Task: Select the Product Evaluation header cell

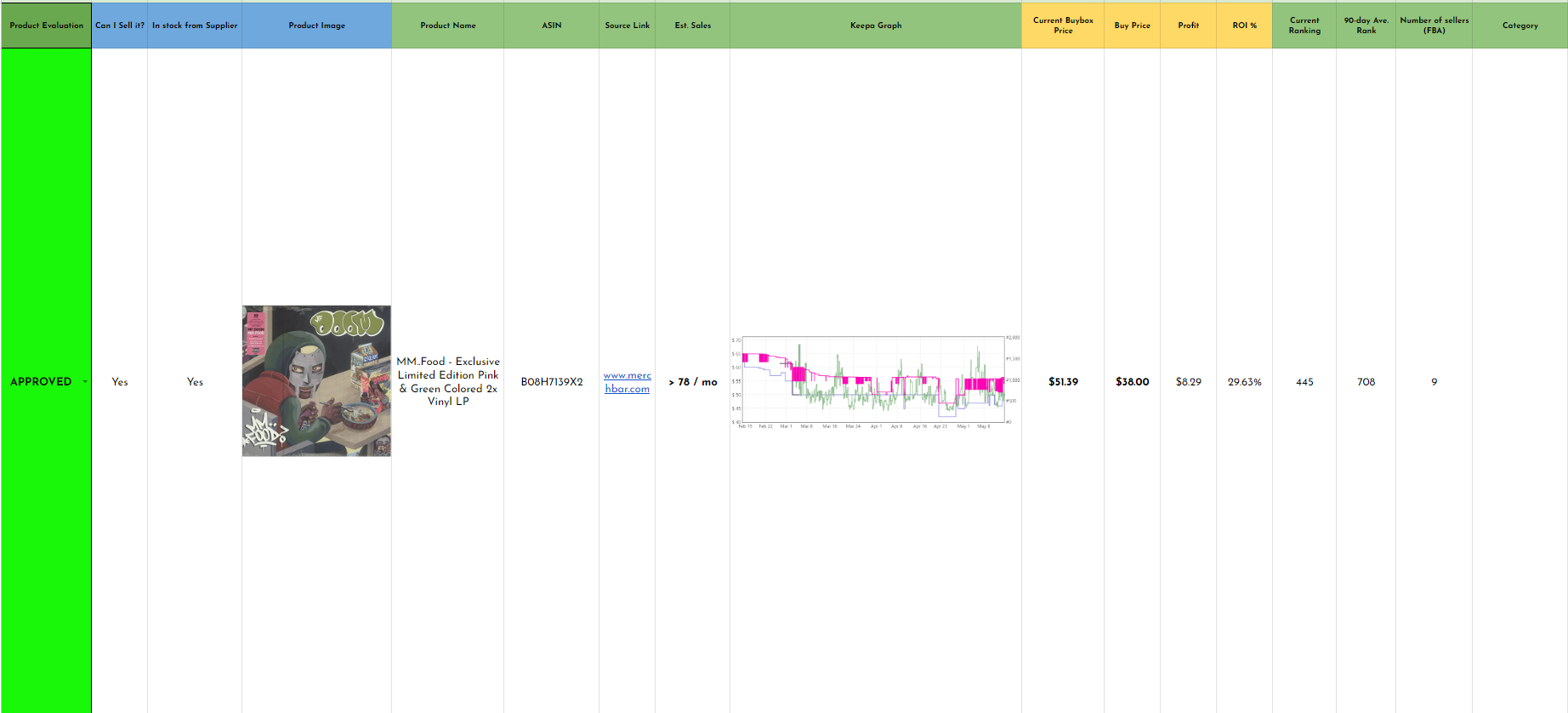Action: [x=46, y=26]
